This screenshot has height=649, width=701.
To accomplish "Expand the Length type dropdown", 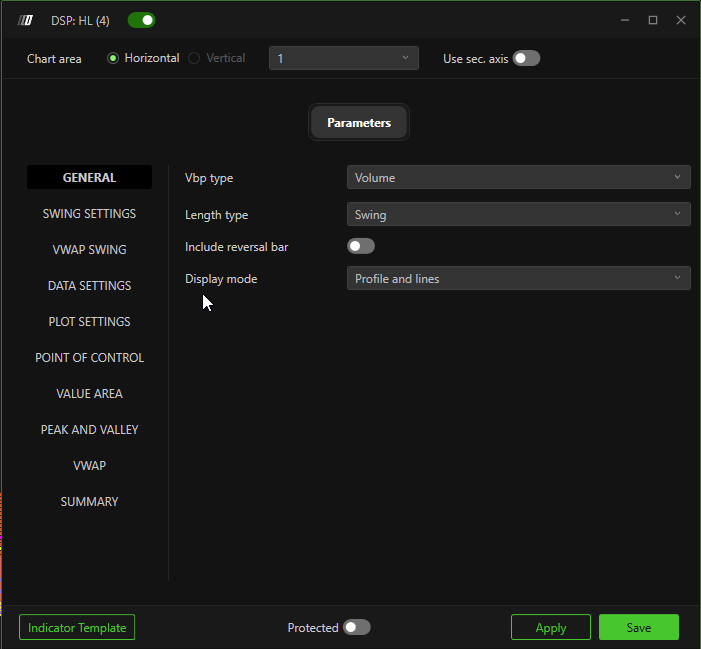I will click(x=518, y=214).
